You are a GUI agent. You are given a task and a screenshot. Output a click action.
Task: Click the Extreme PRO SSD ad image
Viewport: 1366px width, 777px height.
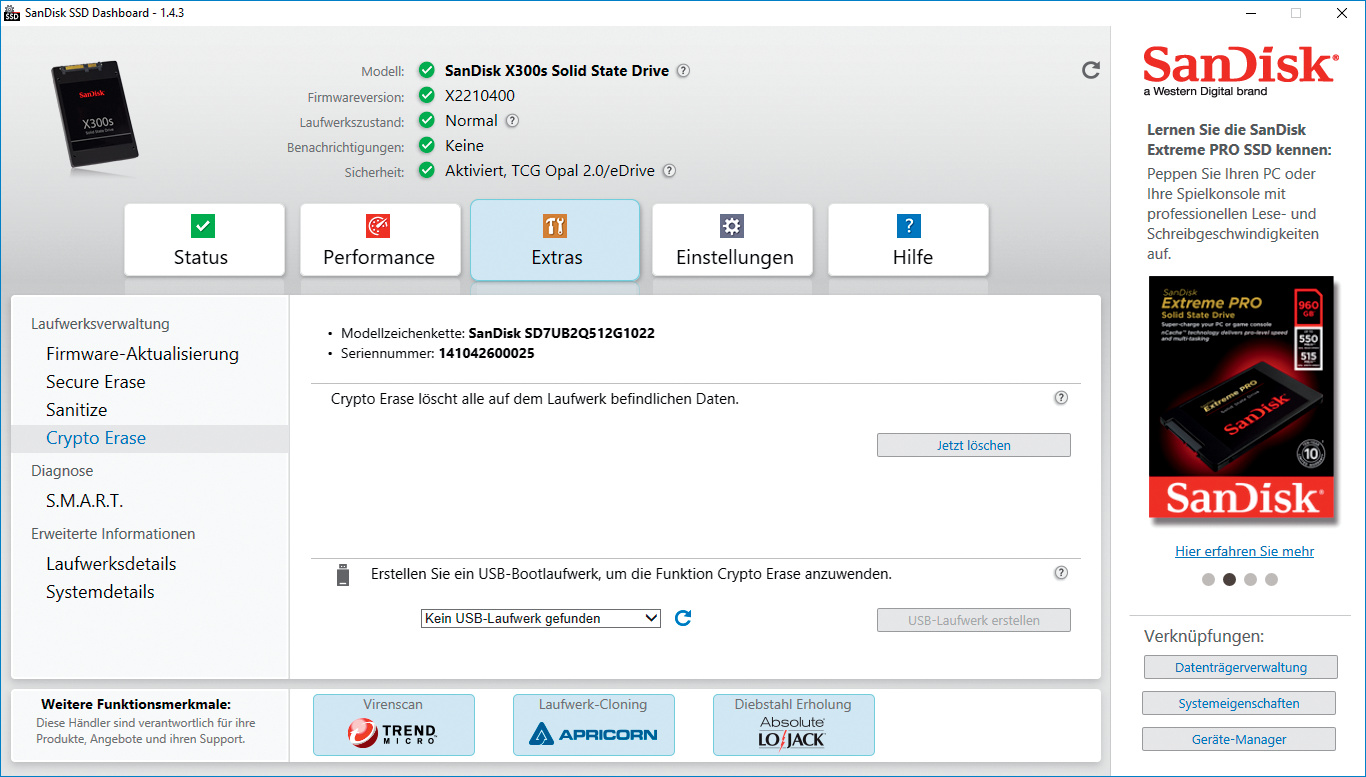(x=1241, y=398)
